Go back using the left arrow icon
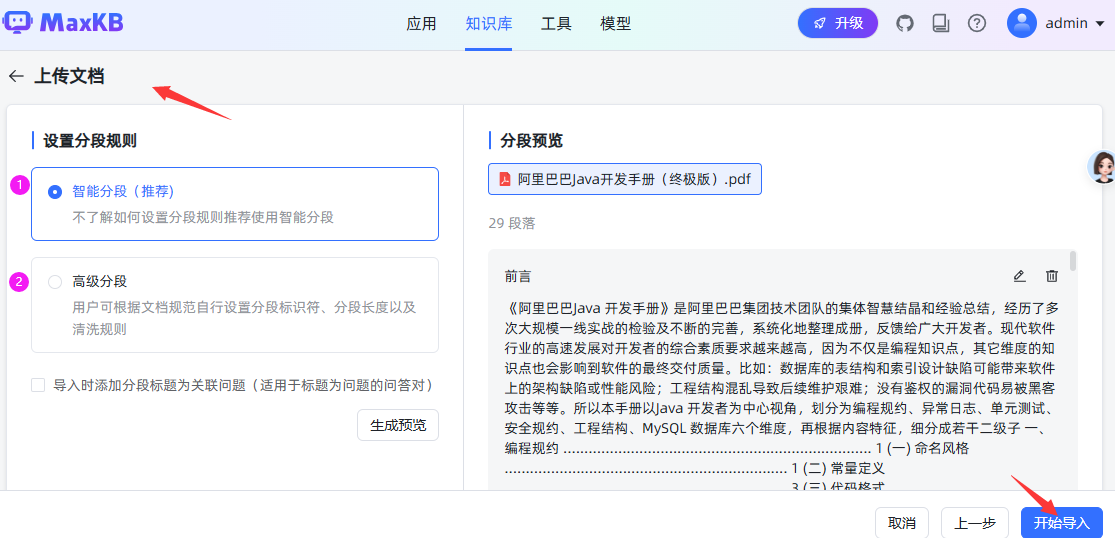This screenshot has width=1115, height=538. pos(16,76)
